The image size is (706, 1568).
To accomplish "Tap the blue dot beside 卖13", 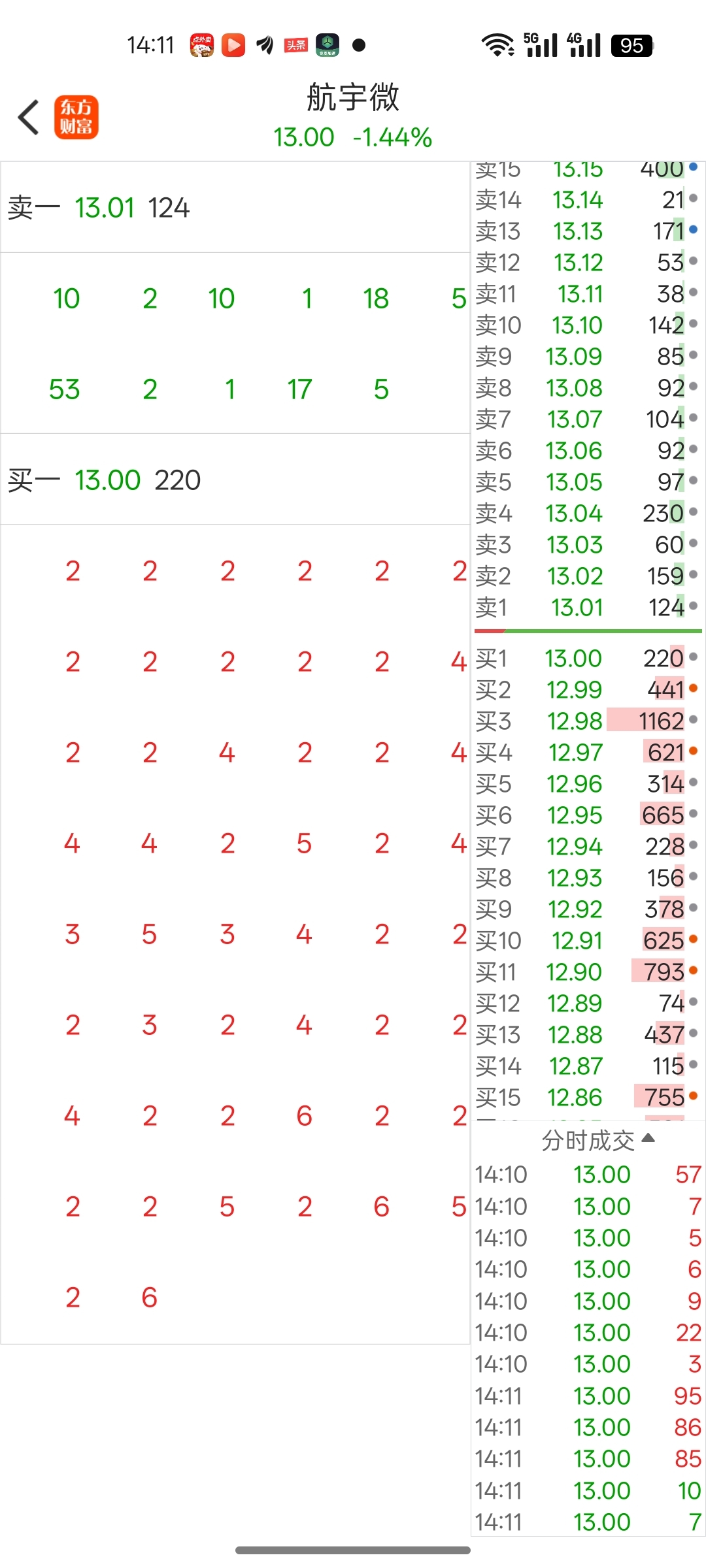I will click(693, 230).
